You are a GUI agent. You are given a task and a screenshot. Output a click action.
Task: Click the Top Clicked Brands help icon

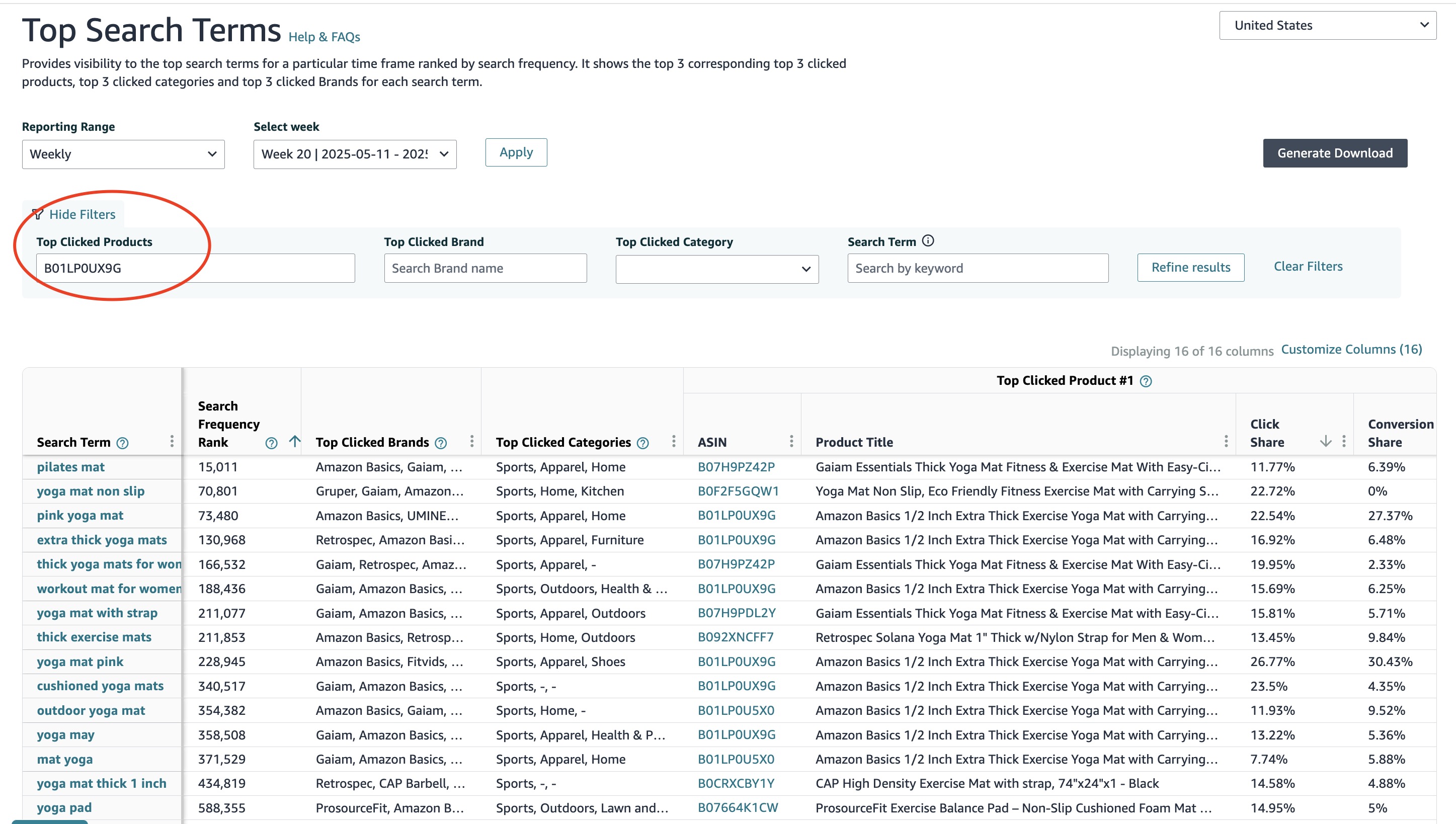pos(441,443)
